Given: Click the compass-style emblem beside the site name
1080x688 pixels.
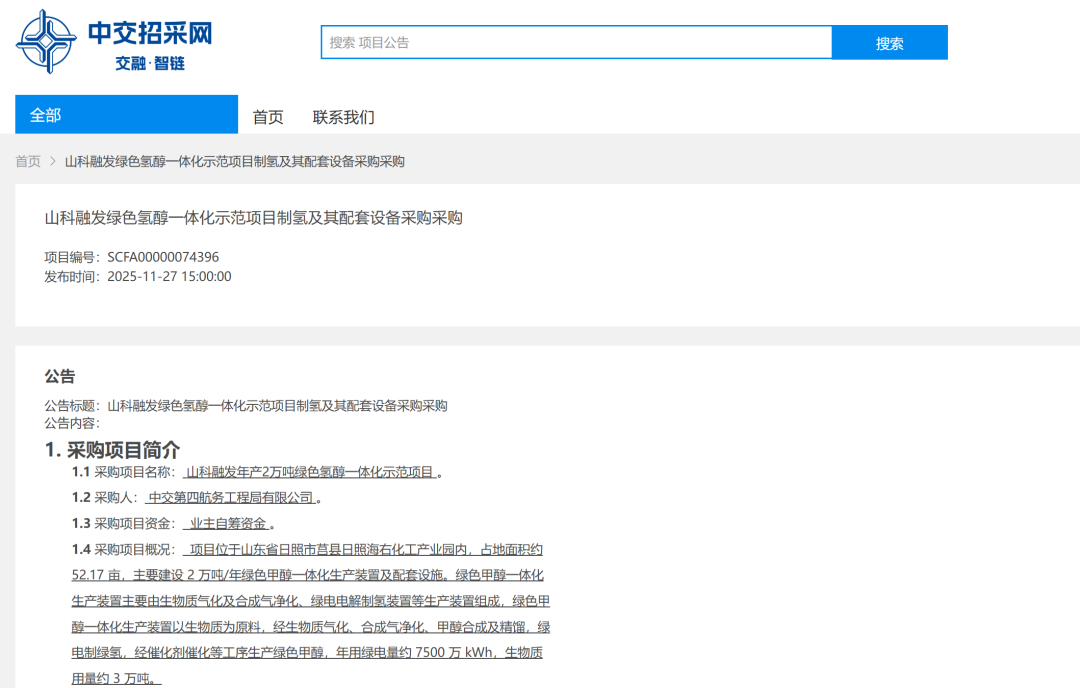Looking at the screenshot, I should 43,39.
